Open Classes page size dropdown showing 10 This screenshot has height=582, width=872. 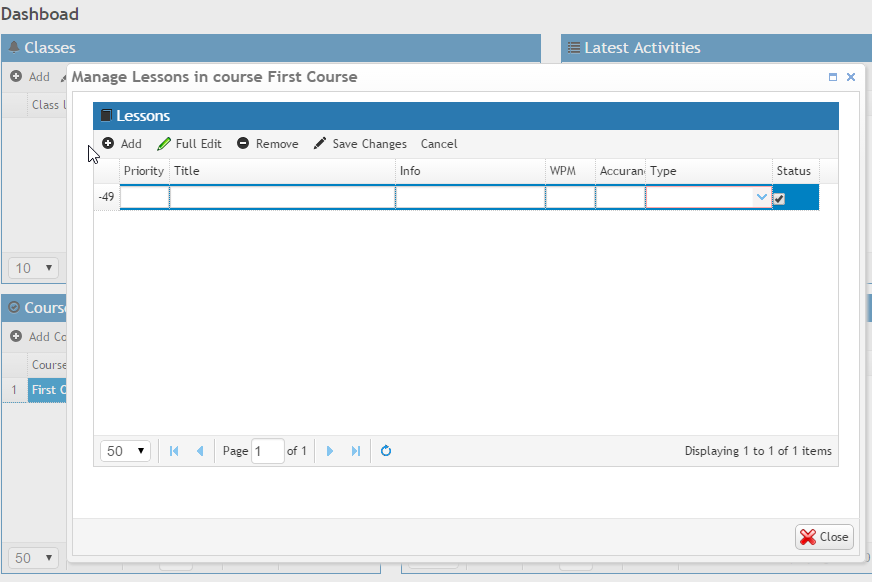(x=33, y=268)
